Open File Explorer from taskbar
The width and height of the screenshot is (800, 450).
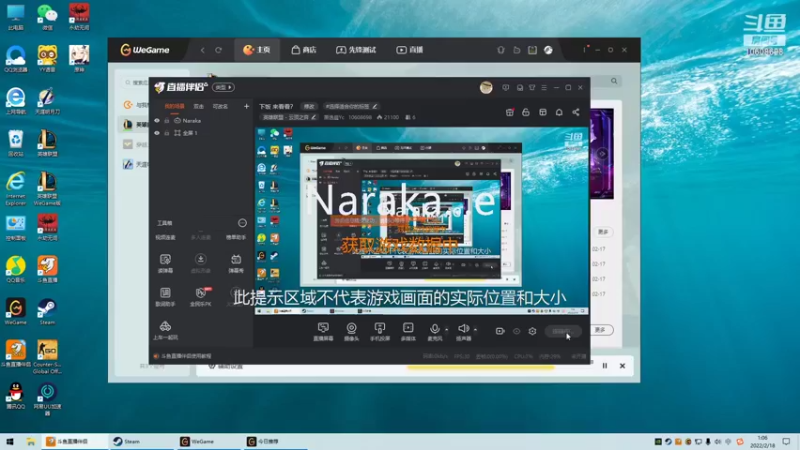[31, 441]
